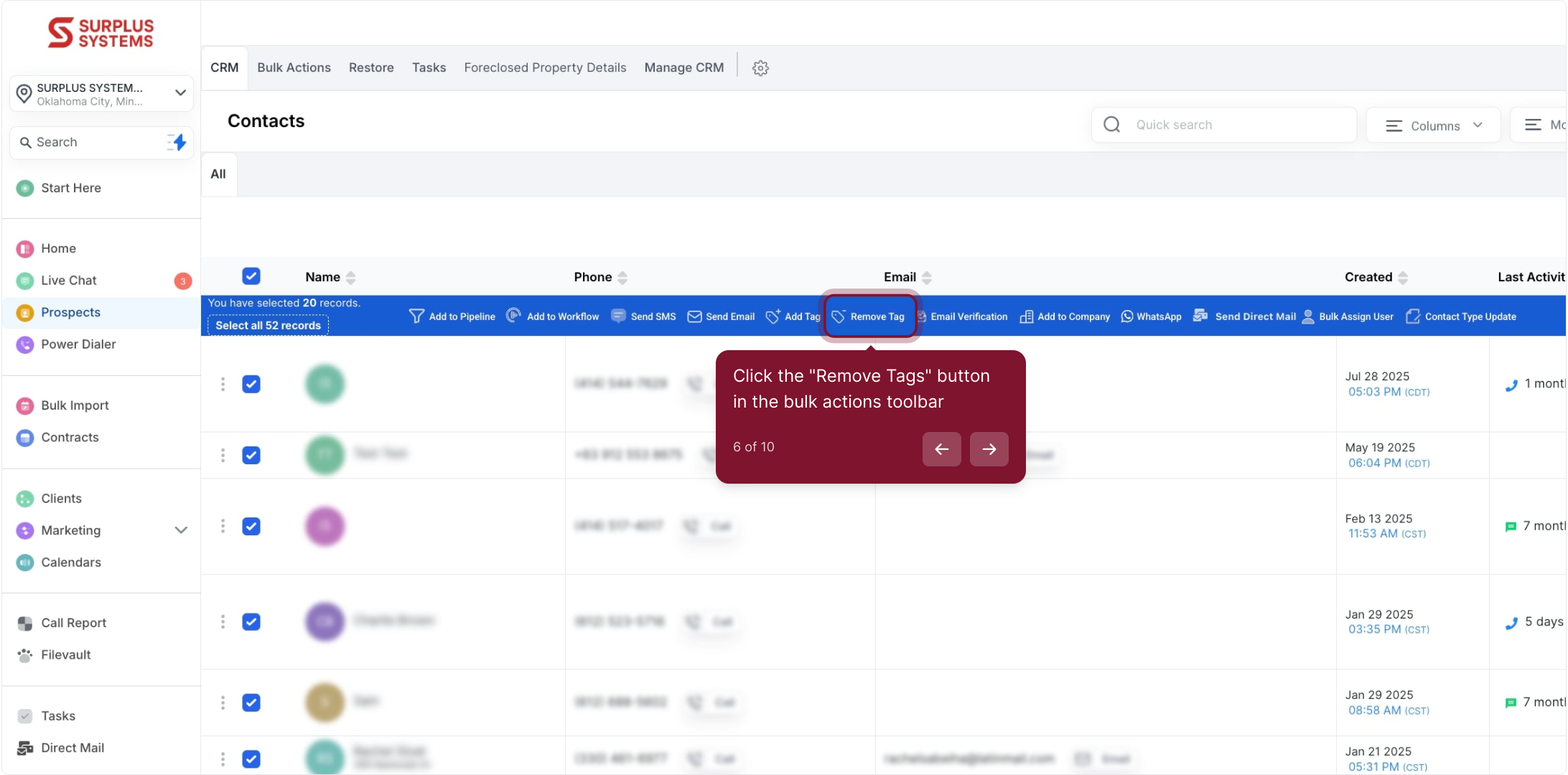This screenshot has height=775, width=1568.
Task: Open the Columns dropdown
Action: (1433, 126)
